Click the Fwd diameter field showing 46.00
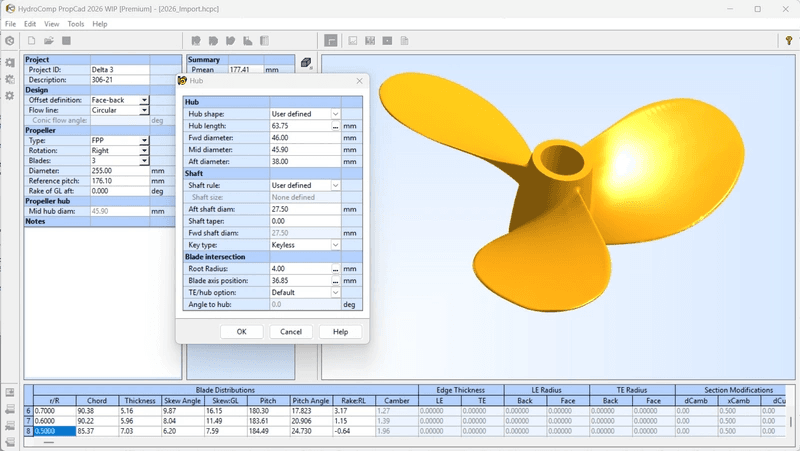 [305, 138]
